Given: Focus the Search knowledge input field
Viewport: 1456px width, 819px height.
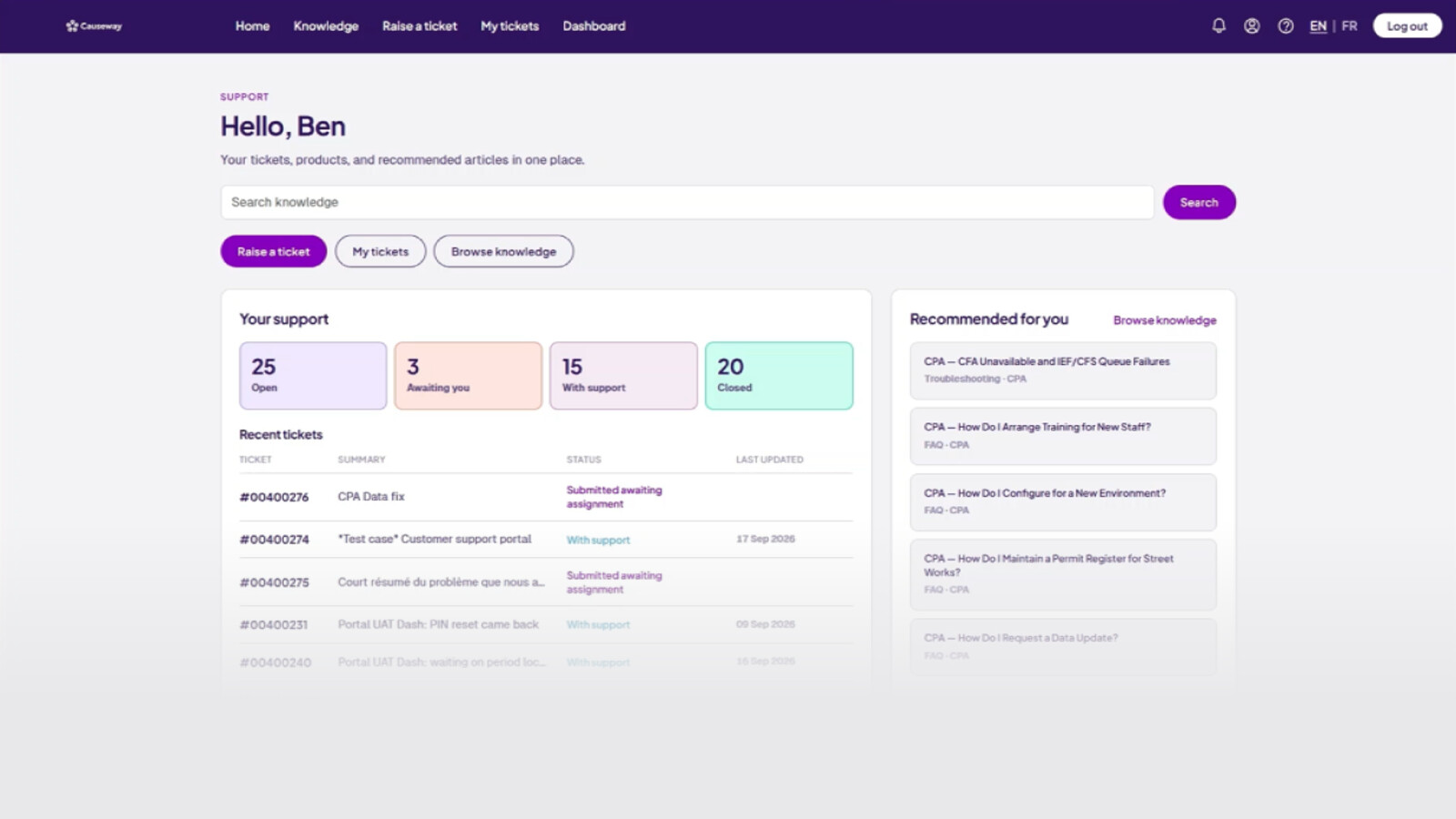Looking at the screenshot, I should [x=687, y=202].
